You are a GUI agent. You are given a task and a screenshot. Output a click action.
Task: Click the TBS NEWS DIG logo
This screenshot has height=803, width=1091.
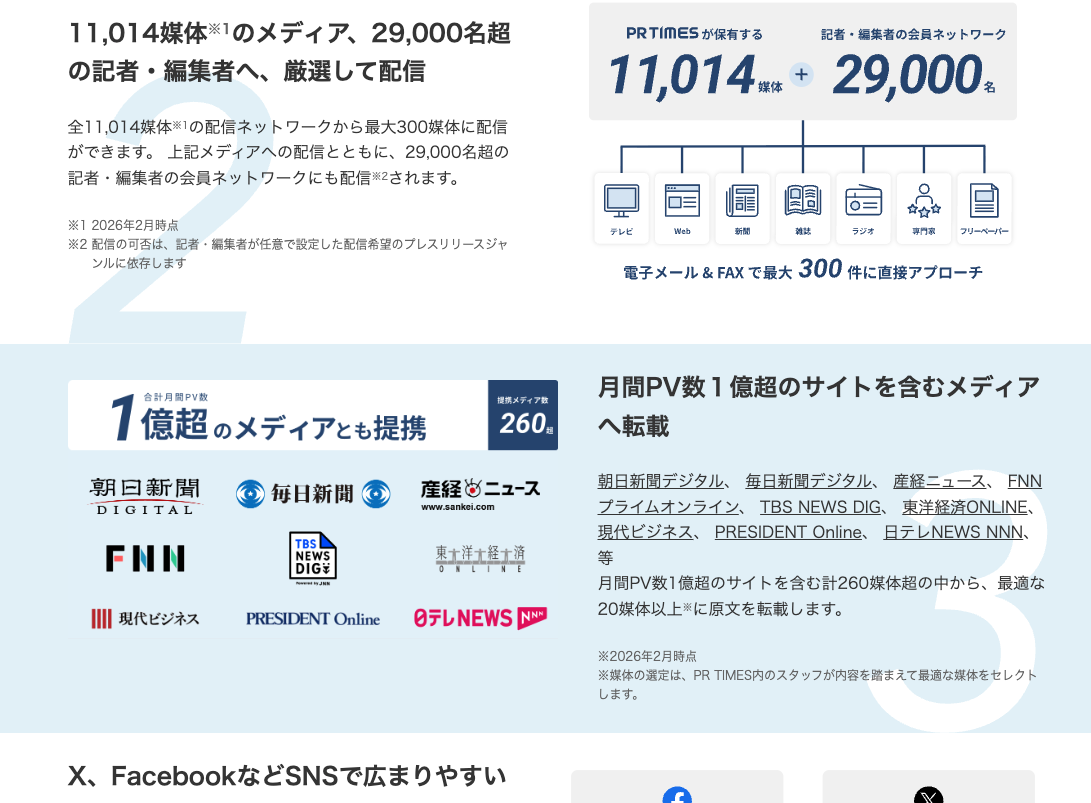coord(312,558)
